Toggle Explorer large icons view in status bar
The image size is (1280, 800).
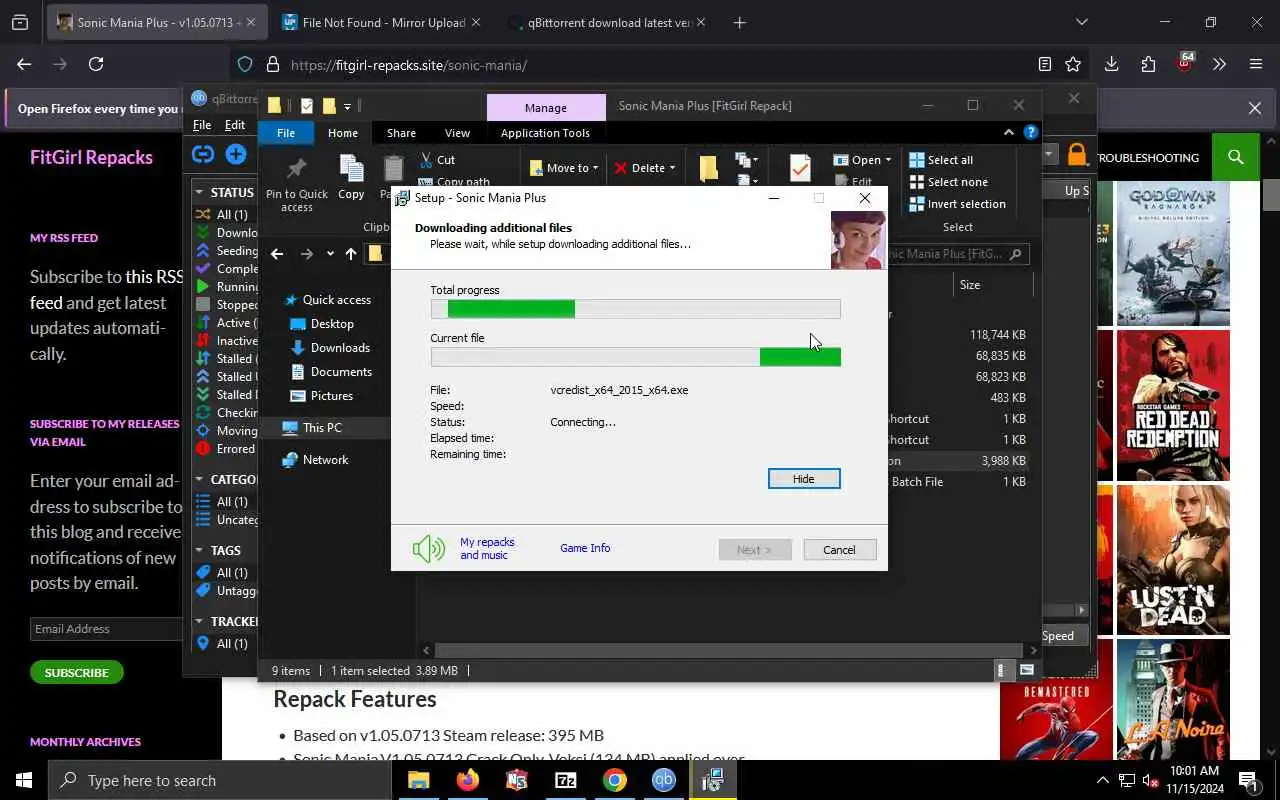(1027, 671)
